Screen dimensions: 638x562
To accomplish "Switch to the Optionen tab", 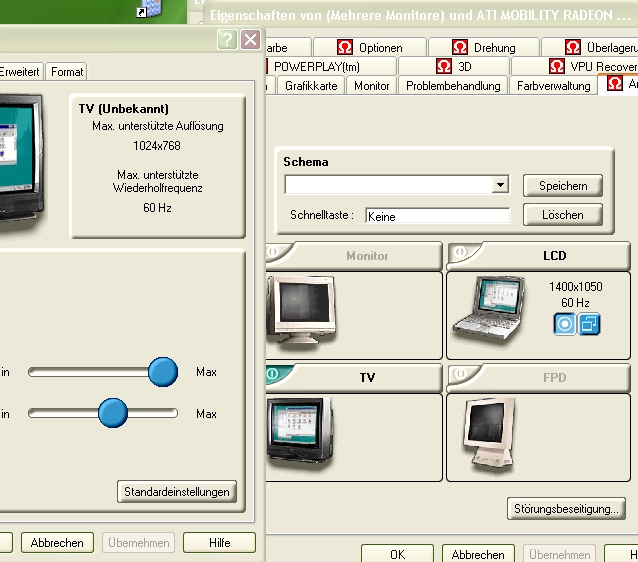I will click(369, 47).
